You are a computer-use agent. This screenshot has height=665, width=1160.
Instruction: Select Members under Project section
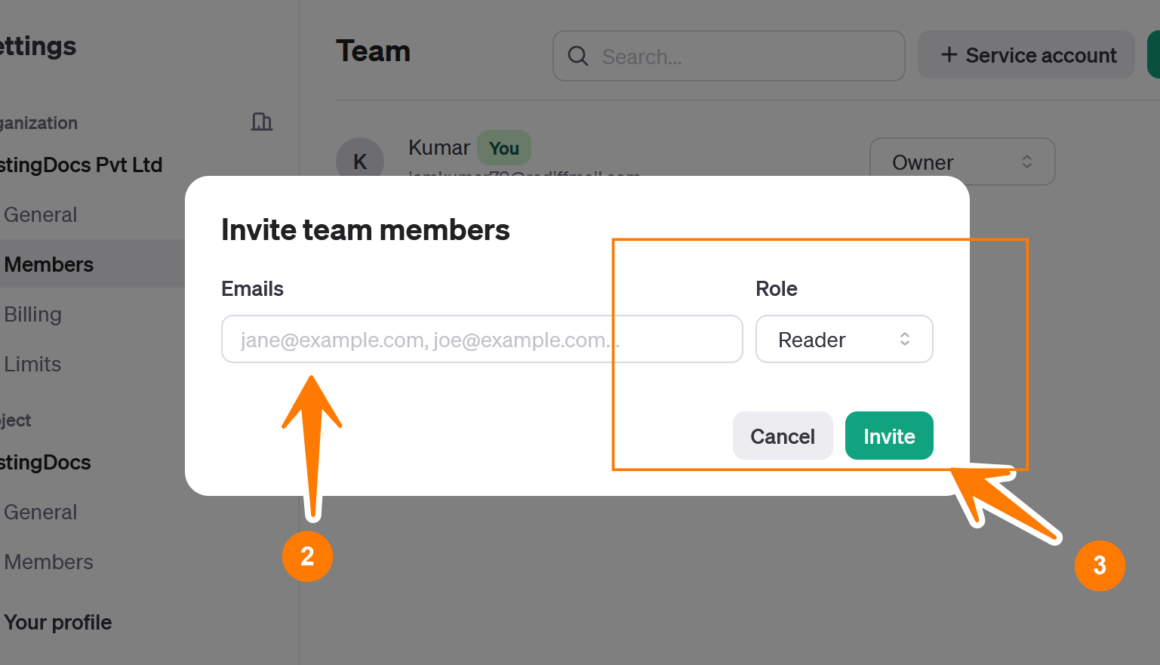click(x=49, y=562)
